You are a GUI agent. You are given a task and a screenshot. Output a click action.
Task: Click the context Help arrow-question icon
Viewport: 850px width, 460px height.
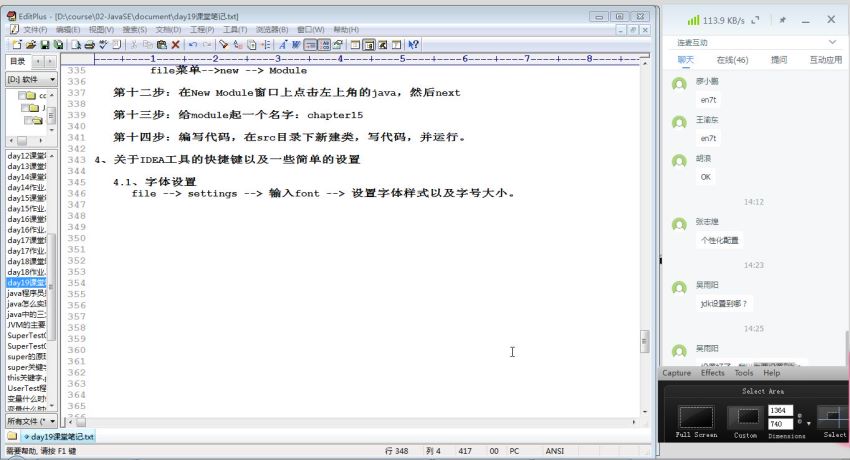coord(413,45)
